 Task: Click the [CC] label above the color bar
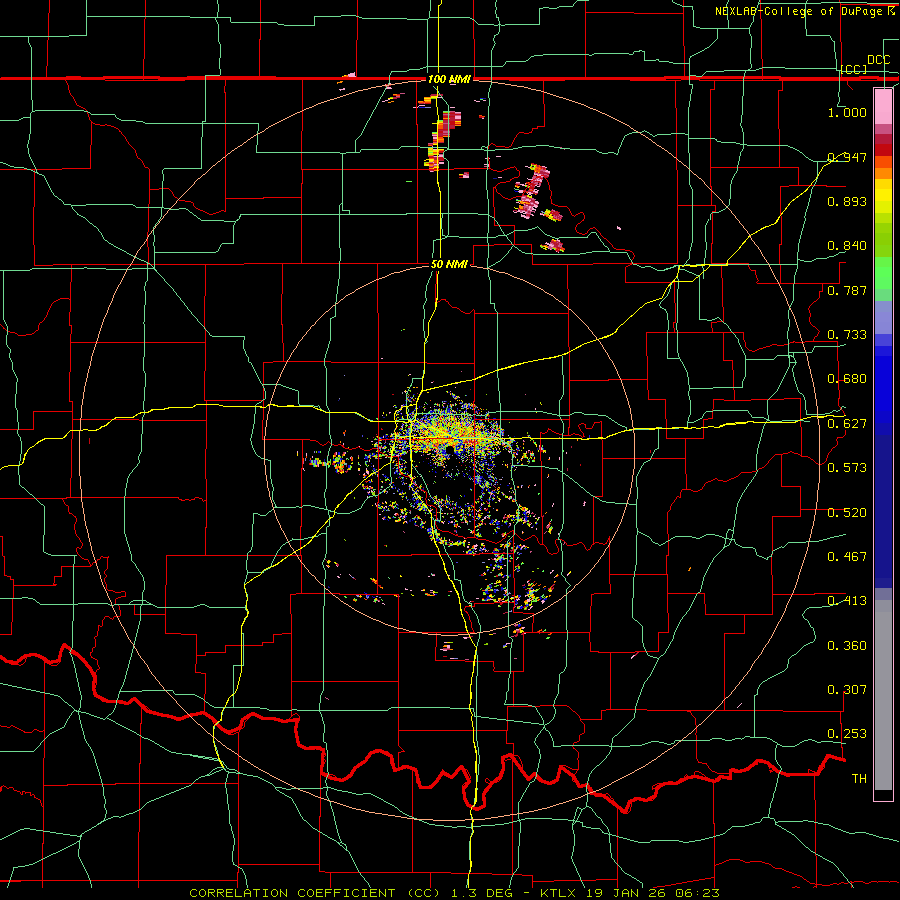tap(854, 69)
